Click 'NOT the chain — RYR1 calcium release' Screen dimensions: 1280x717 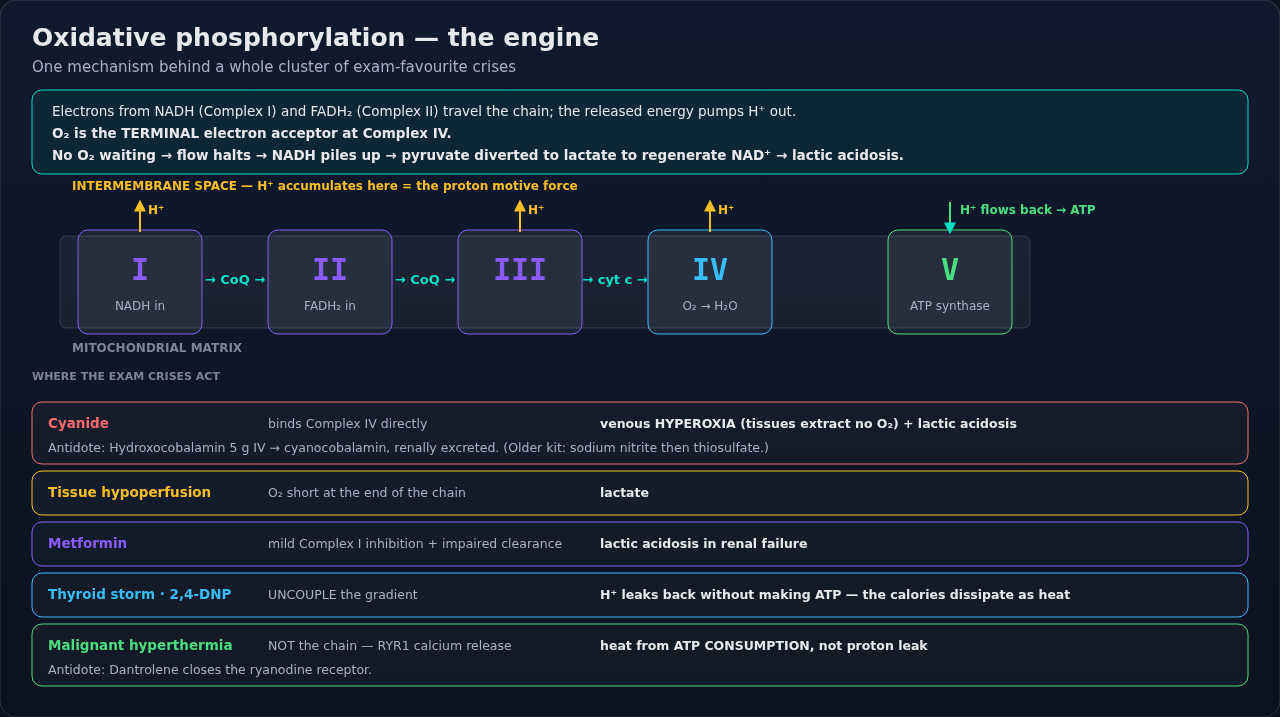390,646
